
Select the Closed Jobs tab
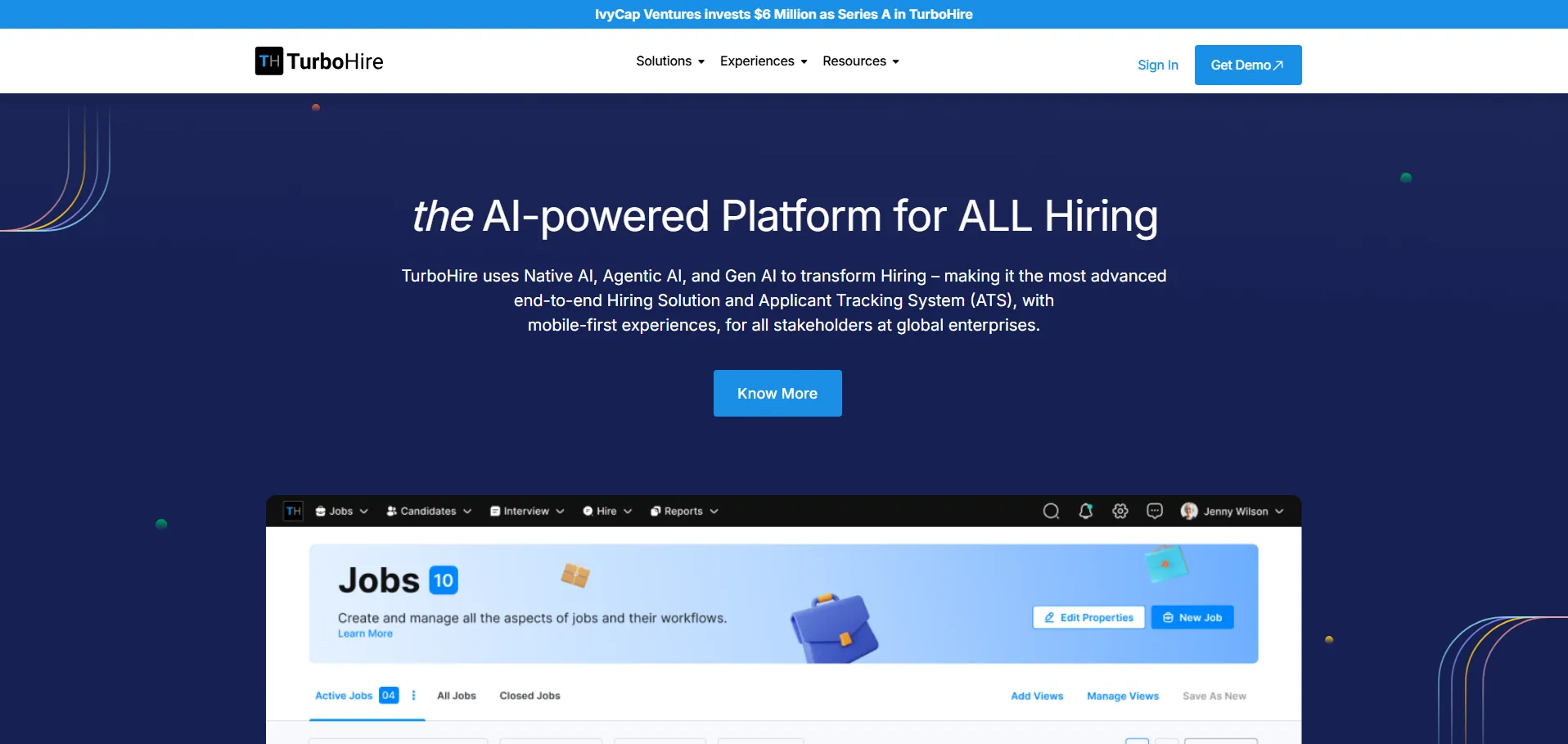pyautogui.click(x=529, y=696)
